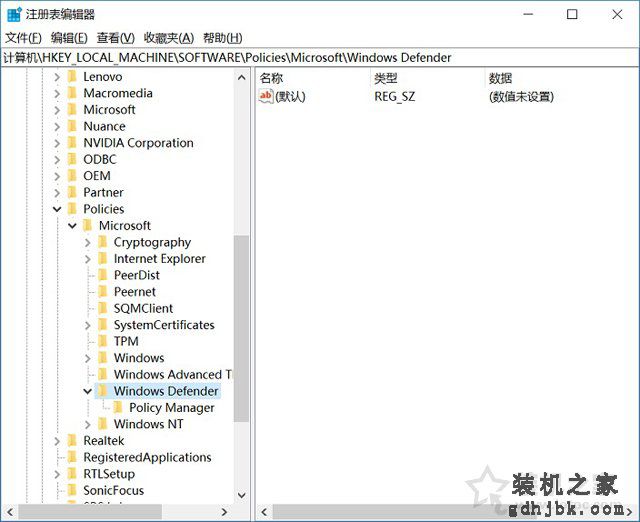Select the Realtek key label
The width and height of the screenshot is (640, 522).
(104, 441)
